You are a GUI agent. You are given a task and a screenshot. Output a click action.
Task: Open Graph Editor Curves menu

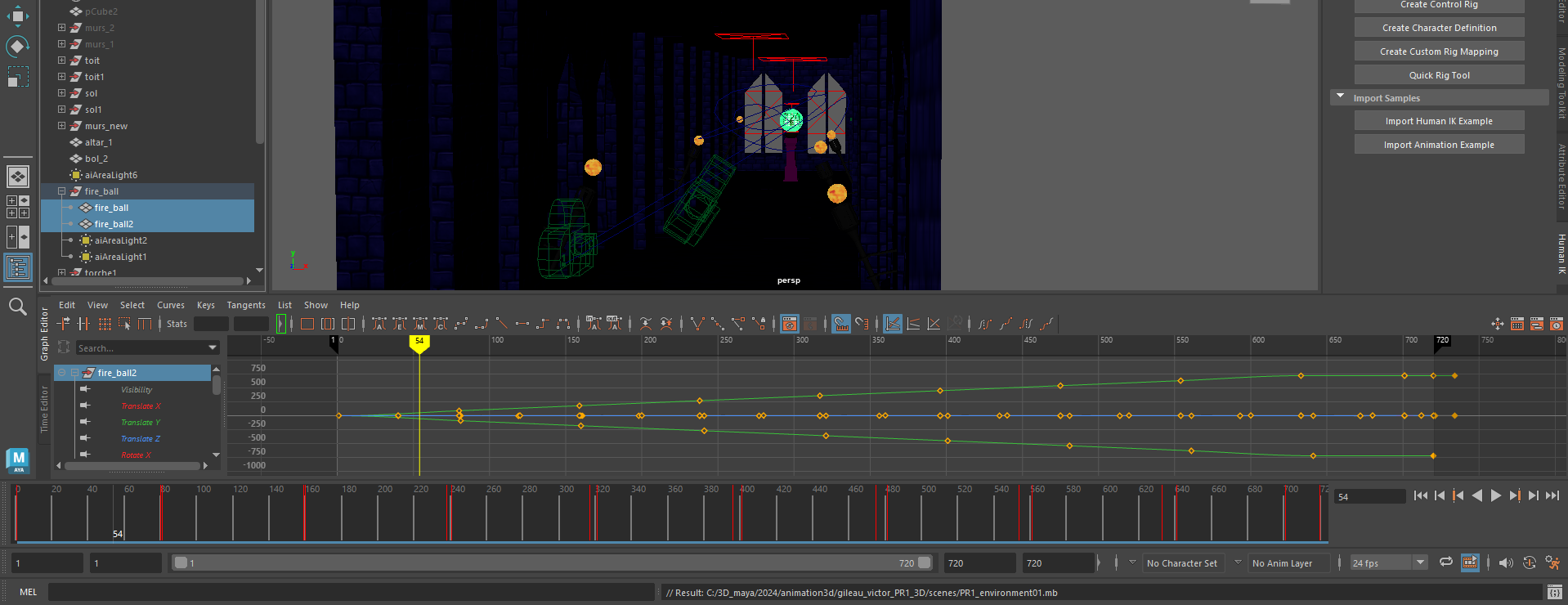point(171,305)
